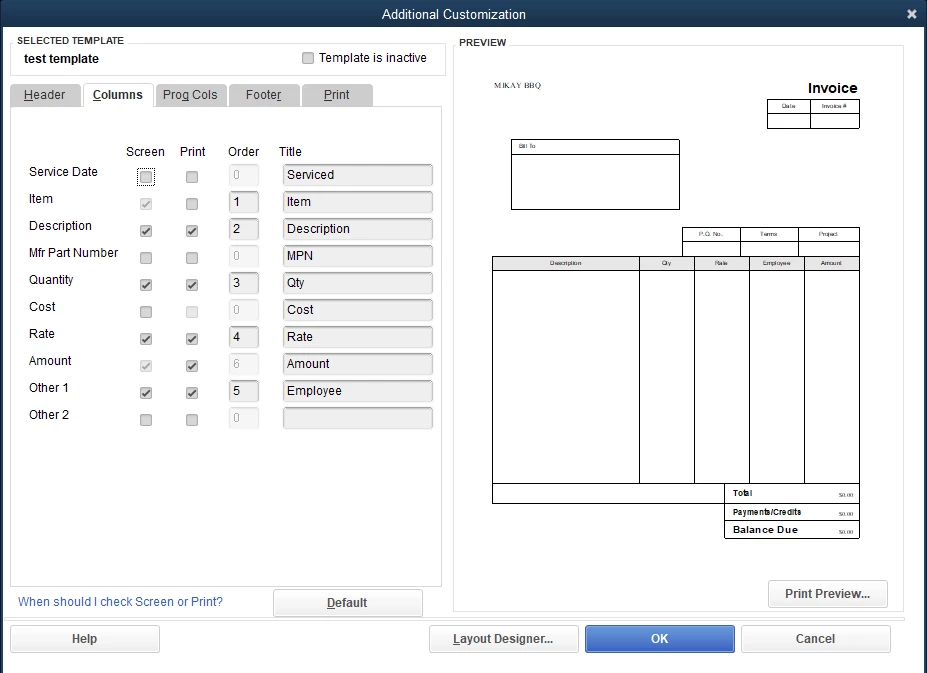
Task: Click the Cancel button
Action: pos(815,639)
